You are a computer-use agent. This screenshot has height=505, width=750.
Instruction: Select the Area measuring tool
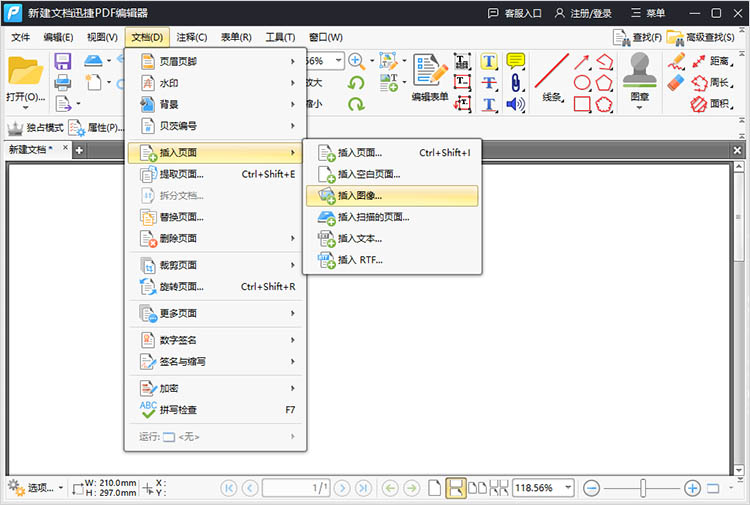(x=712, y=103)
